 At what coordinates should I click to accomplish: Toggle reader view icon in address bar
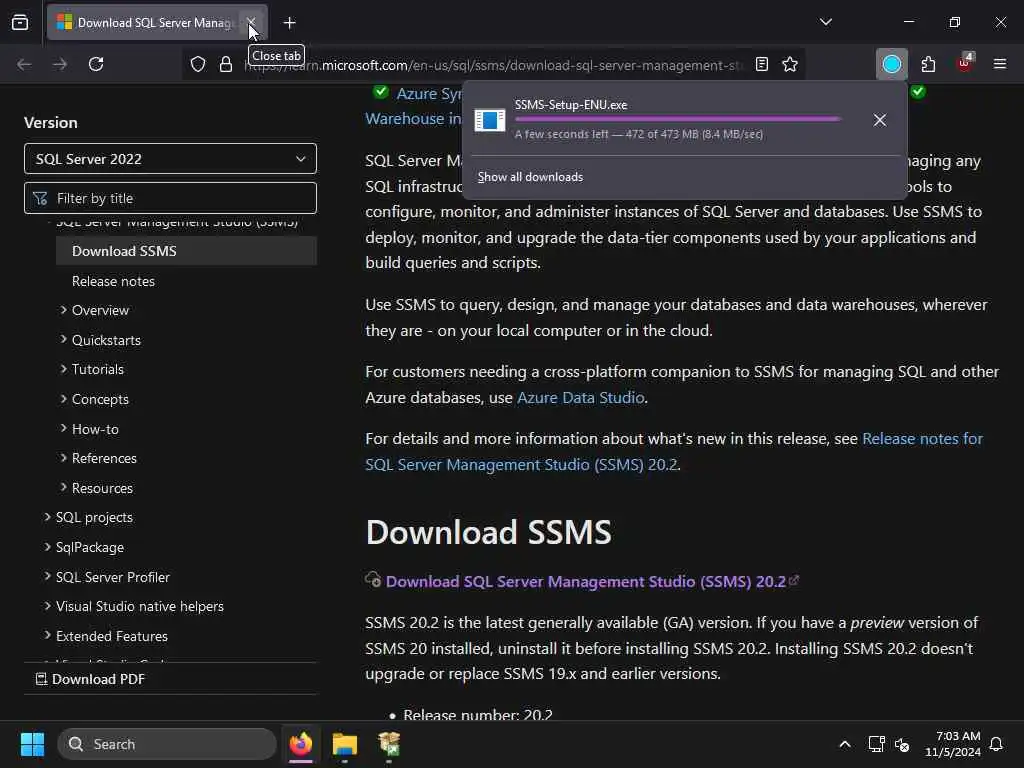click(x=761, y=64)
